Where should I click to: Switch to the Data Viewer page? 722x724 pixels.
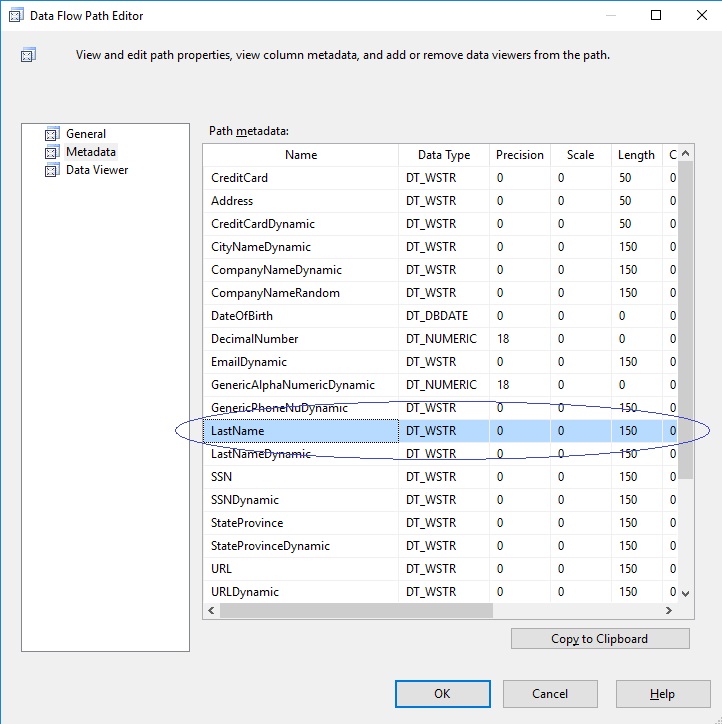click(x=97, y=169)
